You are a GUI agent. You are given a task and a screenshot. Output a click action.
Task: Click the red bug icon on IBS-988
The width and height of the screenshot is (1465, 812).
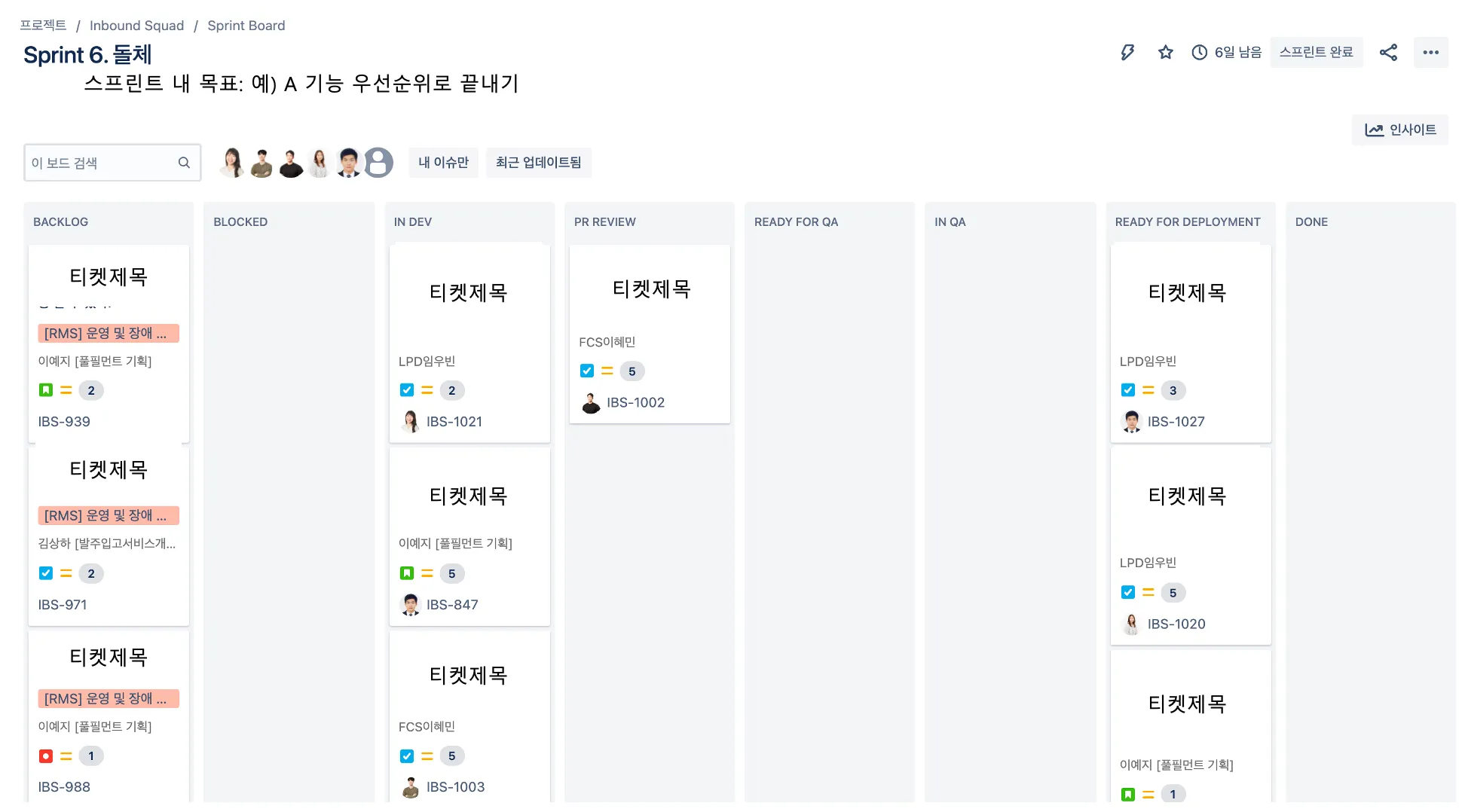click(46, 756)
